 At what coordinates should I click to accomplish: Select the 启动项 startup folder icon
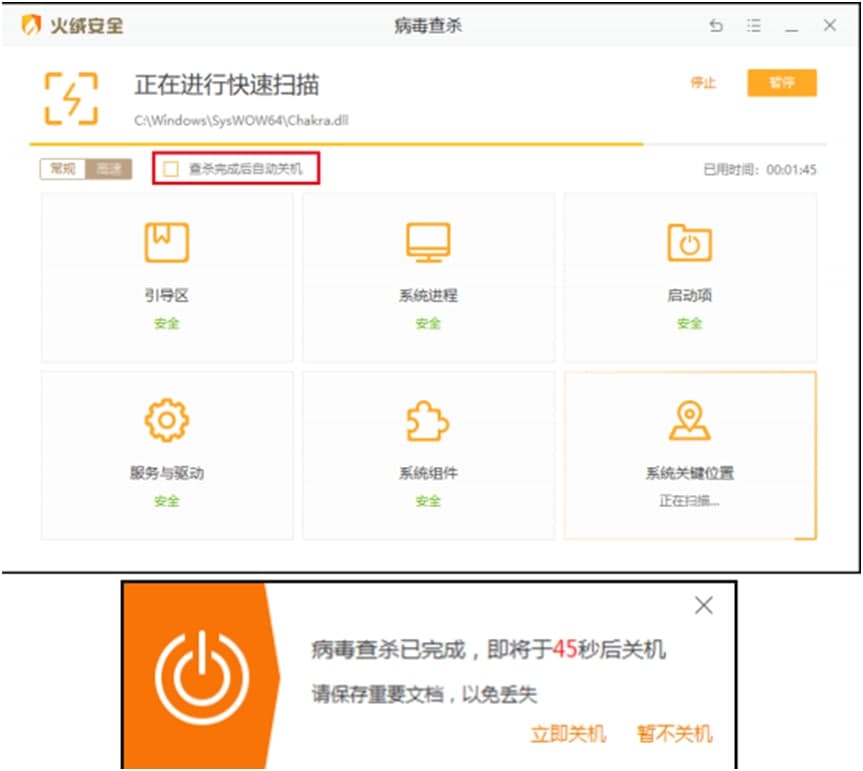click(x=690, y=242)
